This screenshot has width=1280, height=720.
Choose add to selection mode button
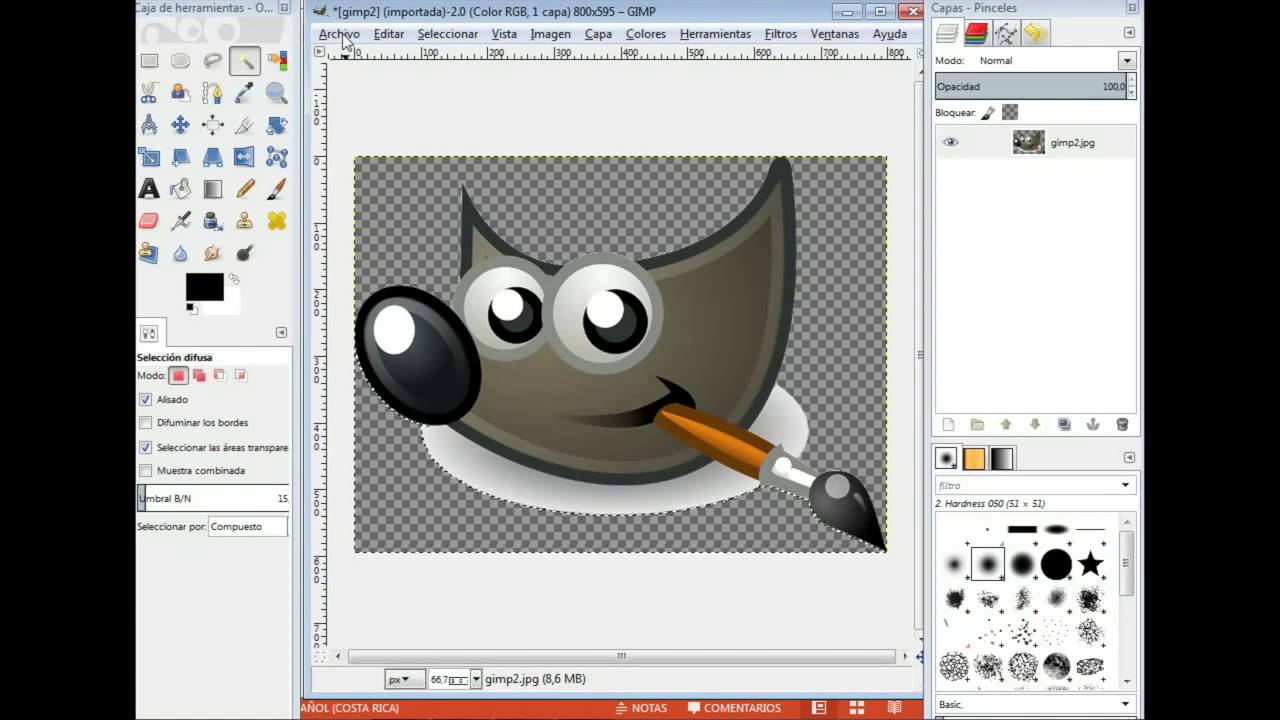pyautogui.click(x=199, y=375)
